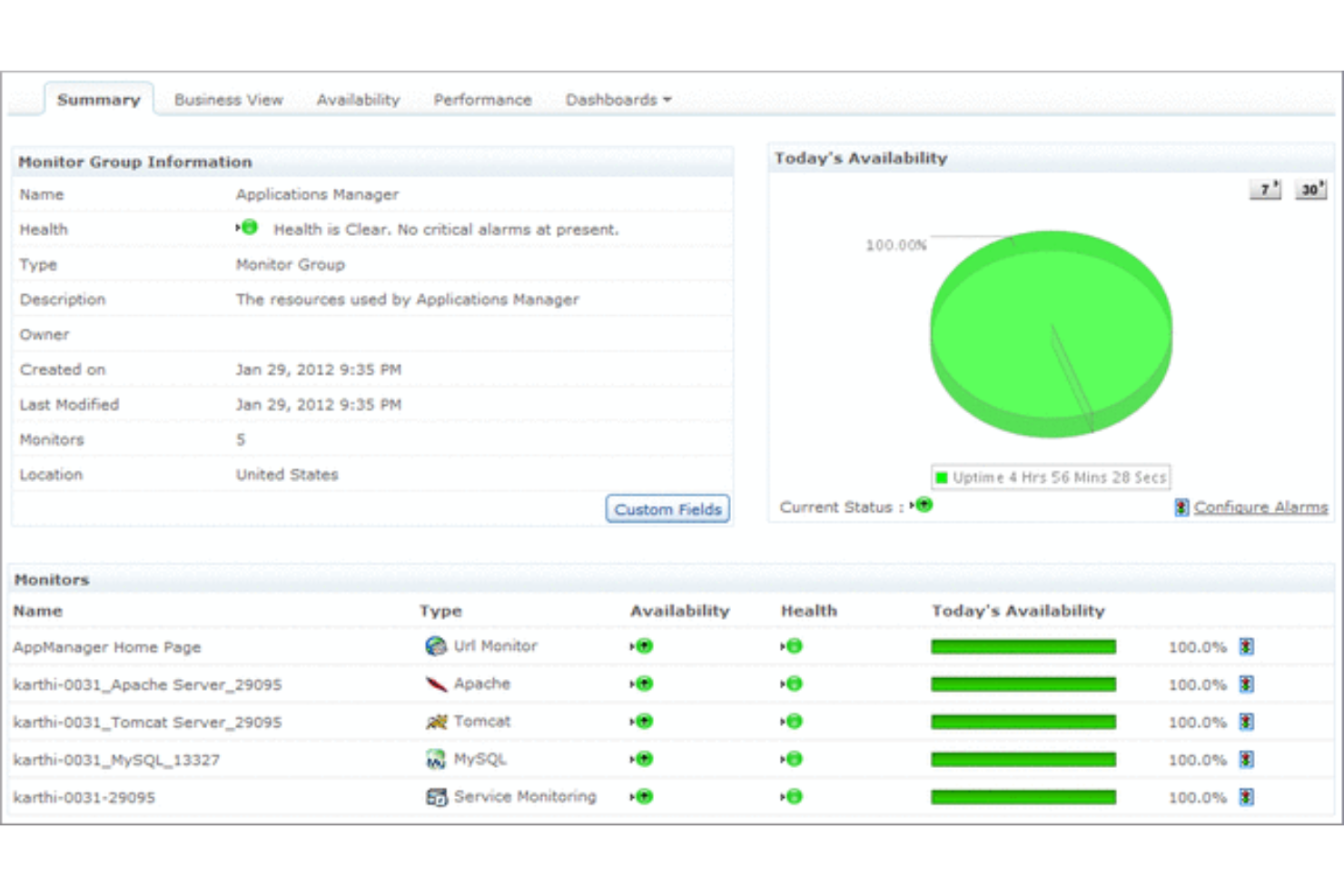Screen dimensions: 1344x896
Task: Click configure alarm icon for AppManager Home Page
Action: point(1247,647)
